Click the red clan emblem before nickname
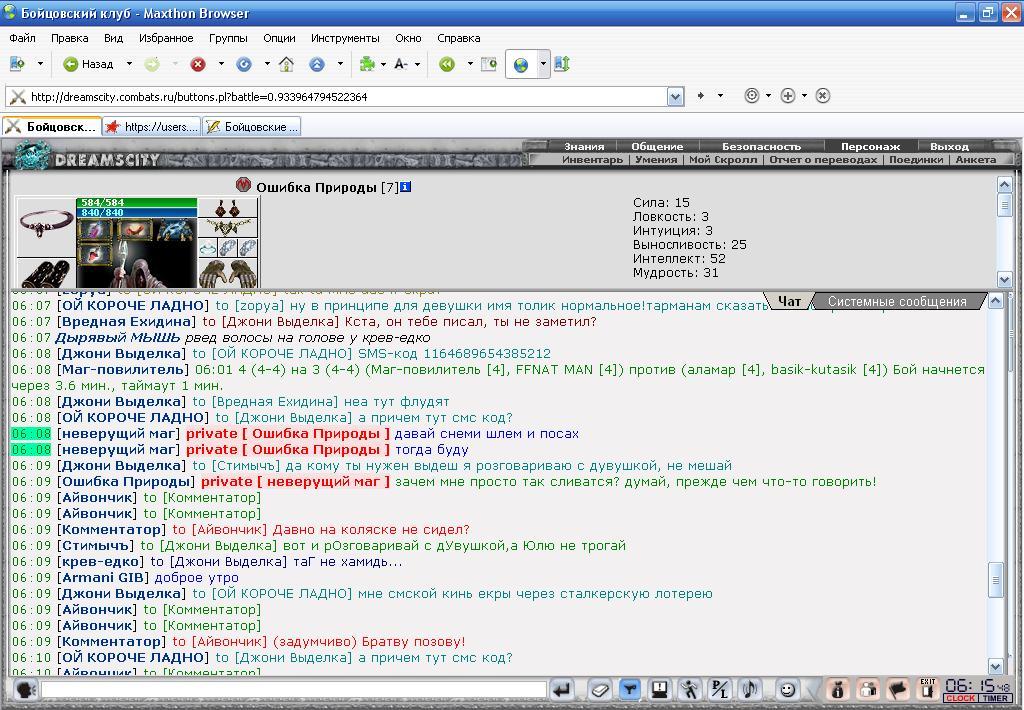The width and height of the screenshot is (1024, 710). point(244,186)
